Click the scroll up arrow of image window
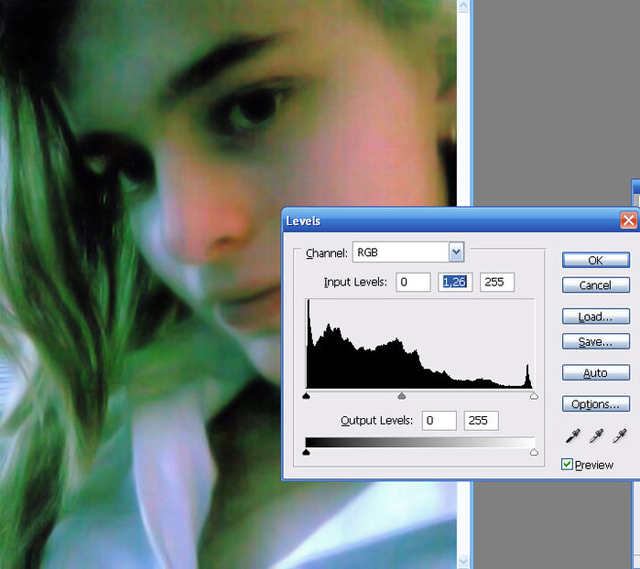 463,6
